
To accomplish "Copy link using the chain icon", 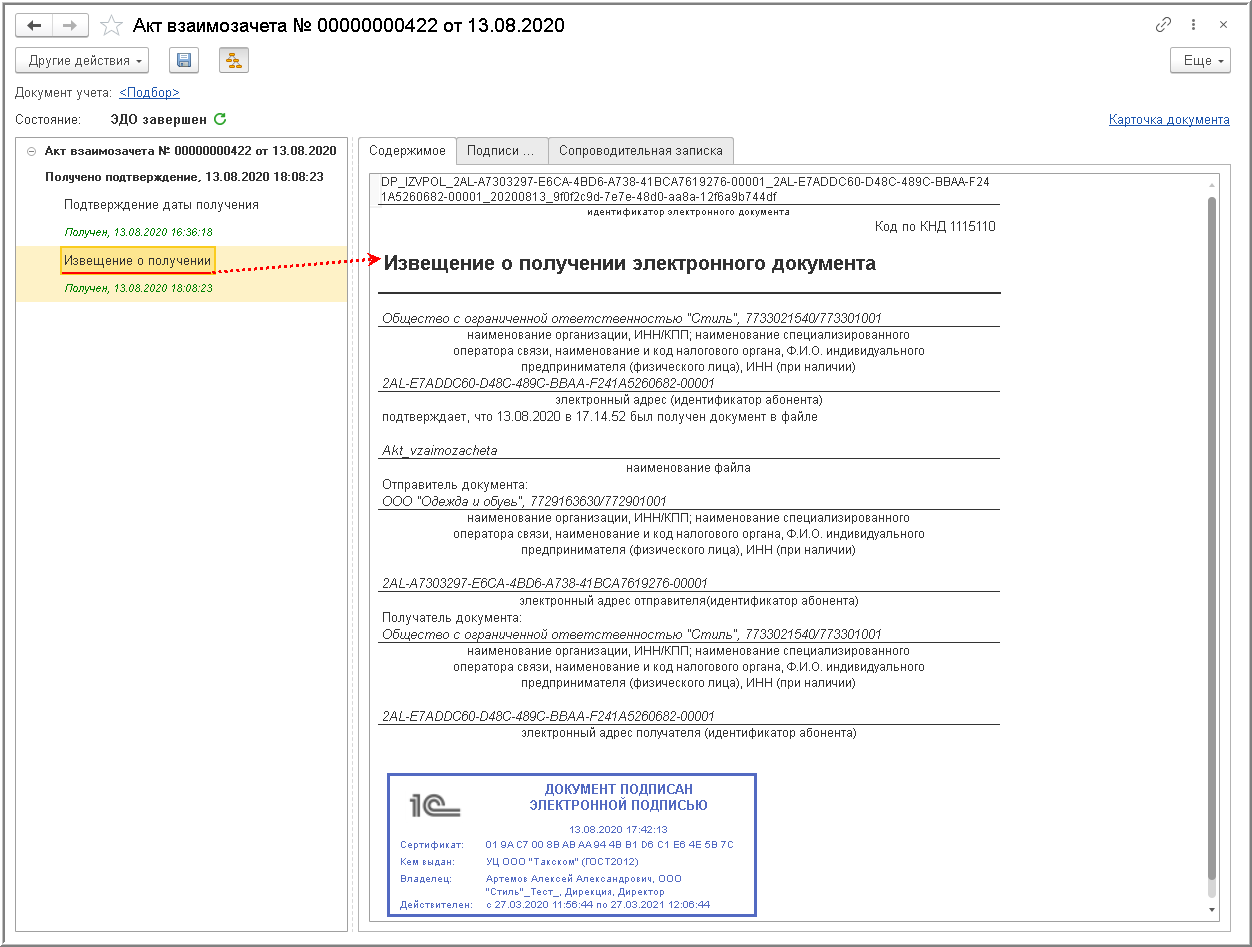I will point(1163,26).
